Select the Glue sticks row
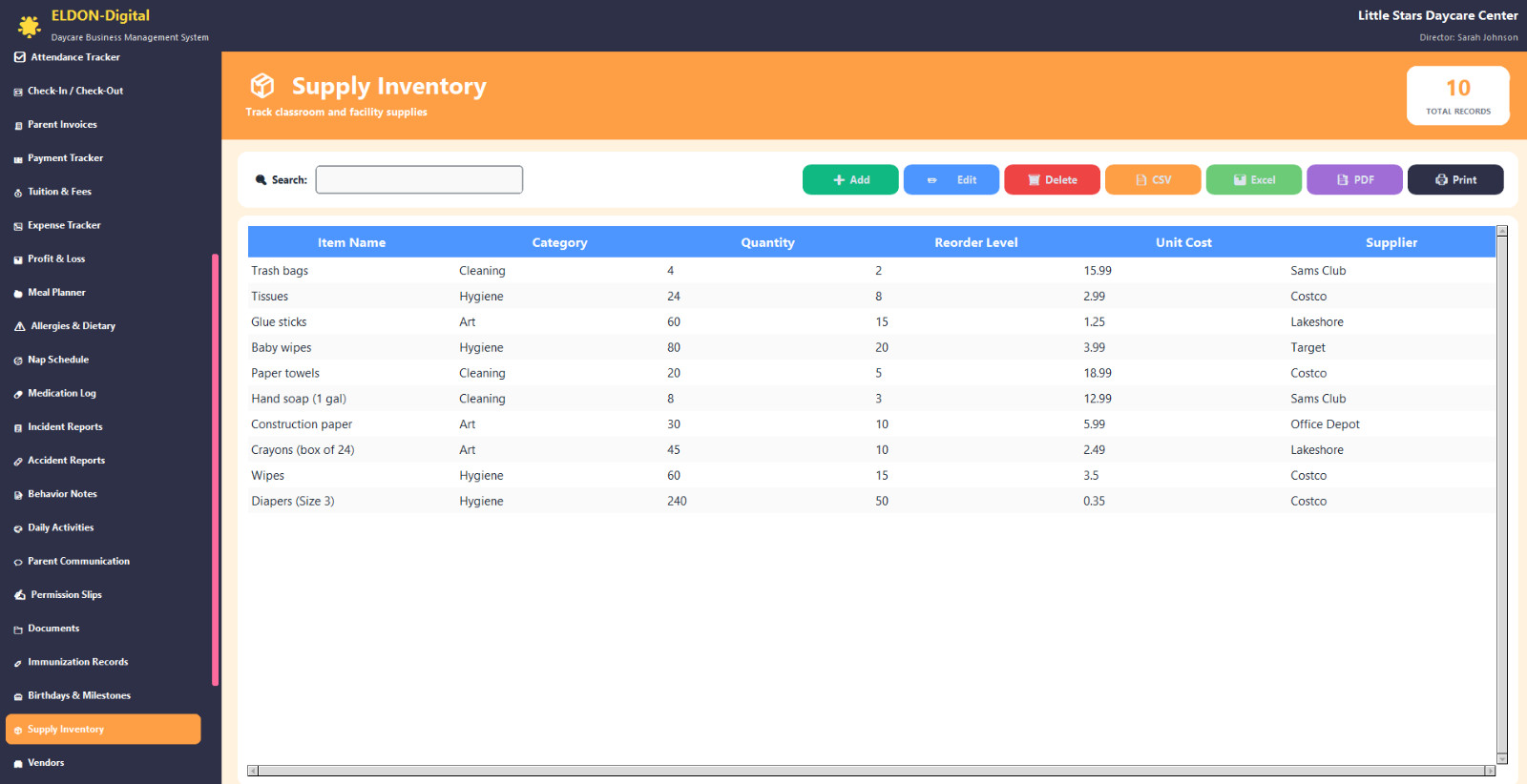Viewport: 1527px width, 784px height. click(871, 322)
